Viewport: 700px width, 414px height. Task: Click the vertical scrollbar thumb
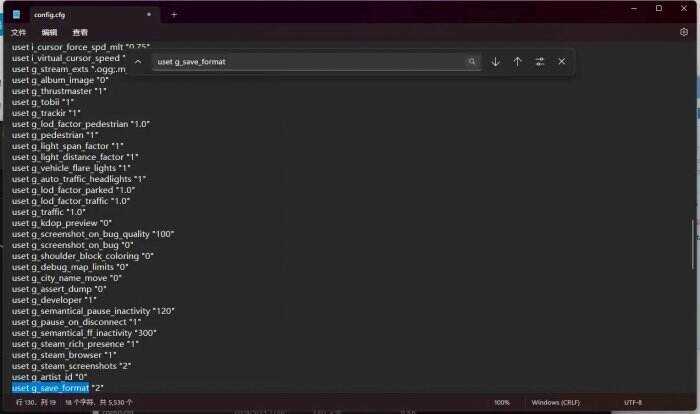[693, 244]
